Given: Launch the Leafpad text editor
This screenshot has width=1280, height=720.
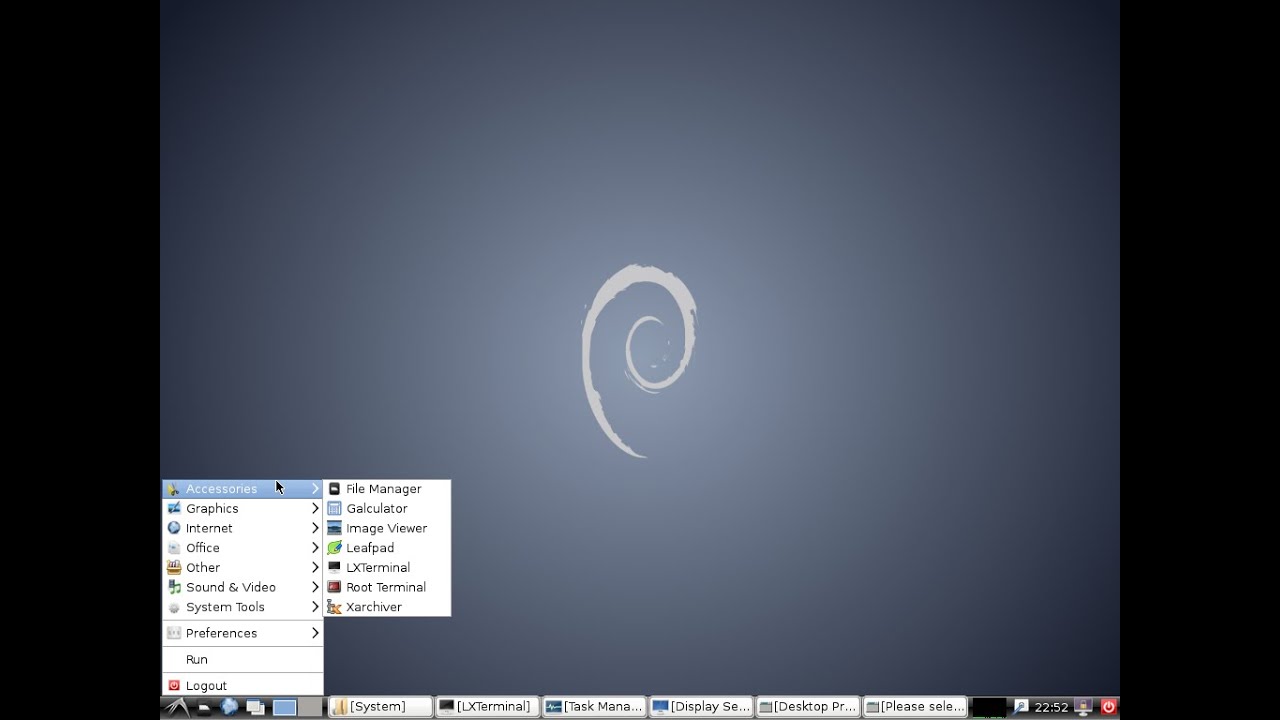Looking at the screenshot, I should [x=386, y=548].
